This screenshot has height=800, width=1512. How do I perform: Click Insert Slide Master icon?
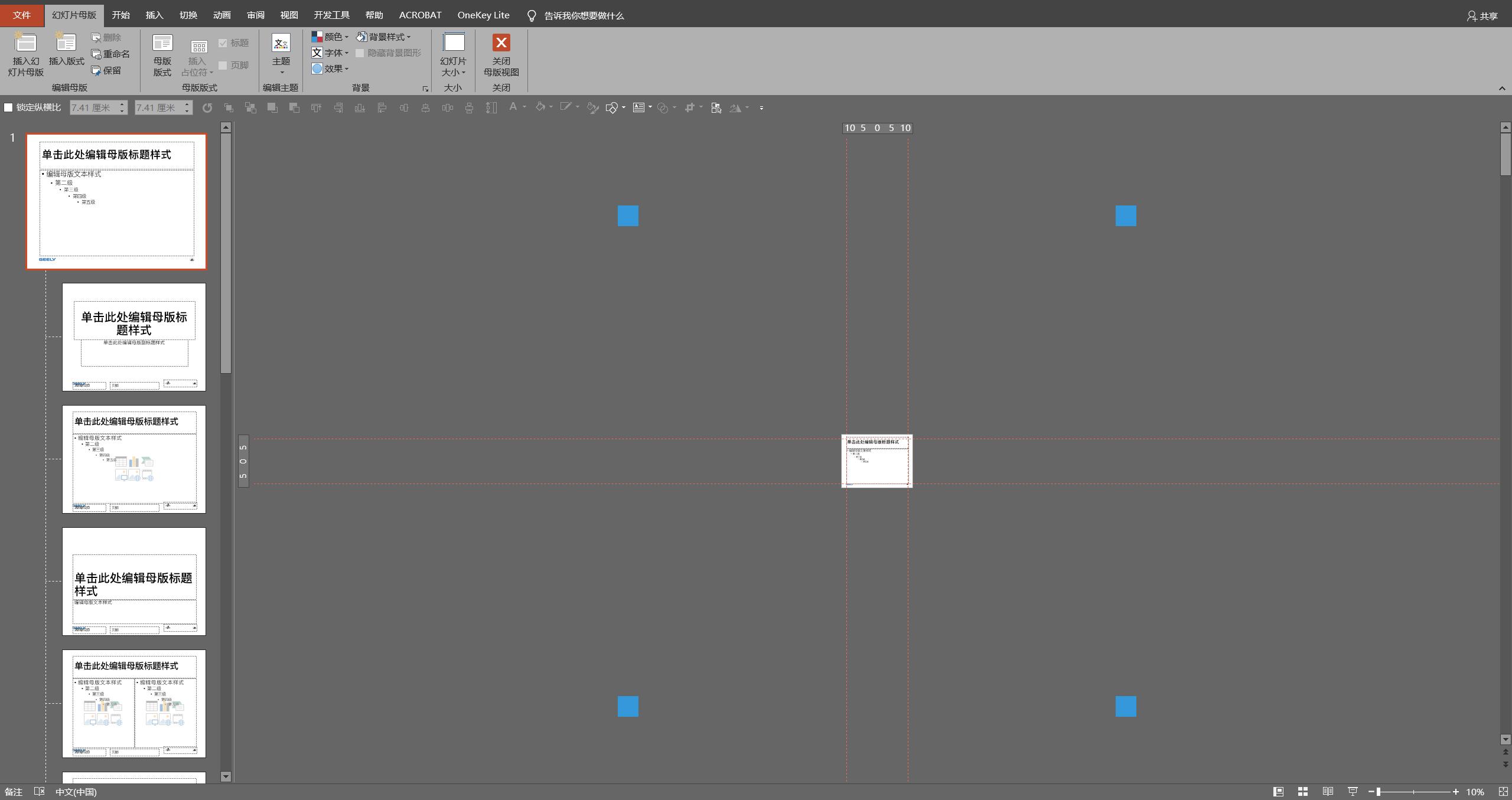point(25,43)
